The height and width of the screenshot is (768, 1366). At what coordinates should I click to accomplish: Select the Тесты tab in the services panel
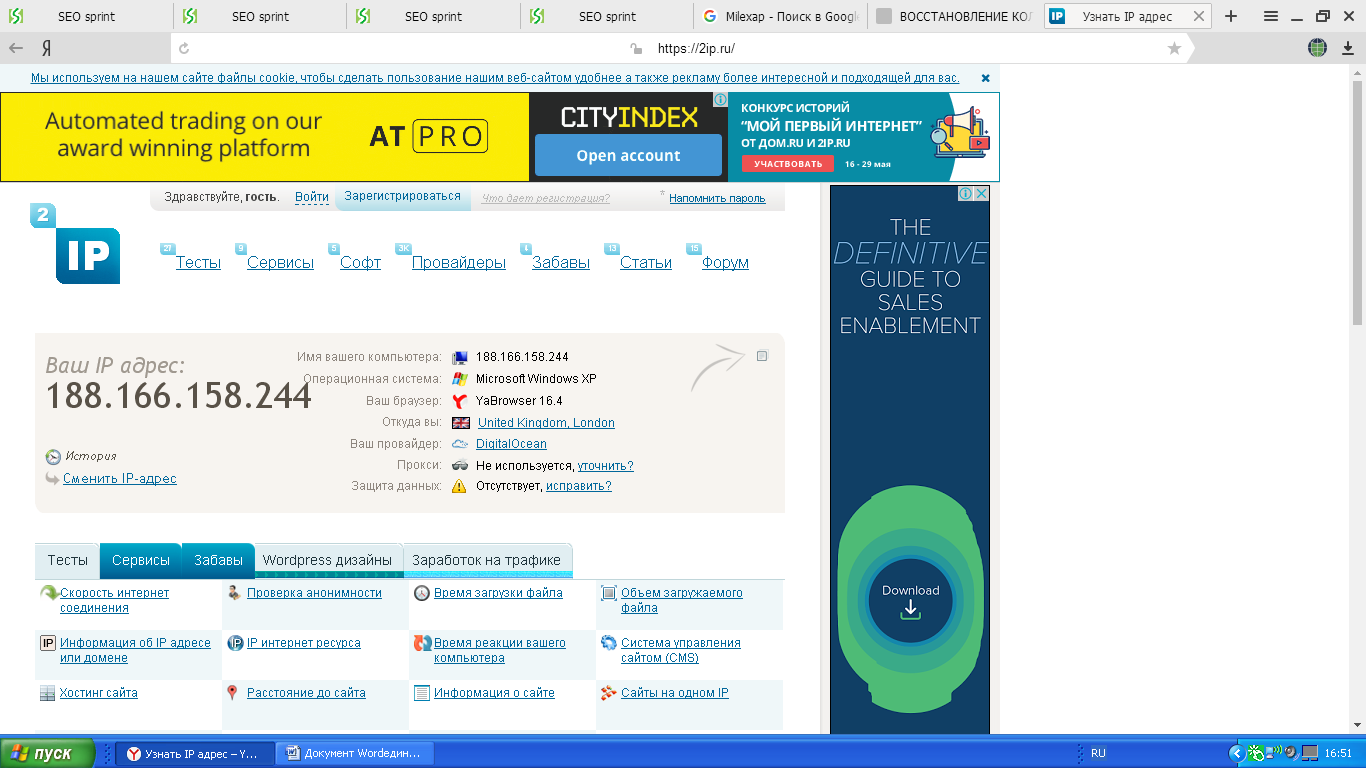68,561
